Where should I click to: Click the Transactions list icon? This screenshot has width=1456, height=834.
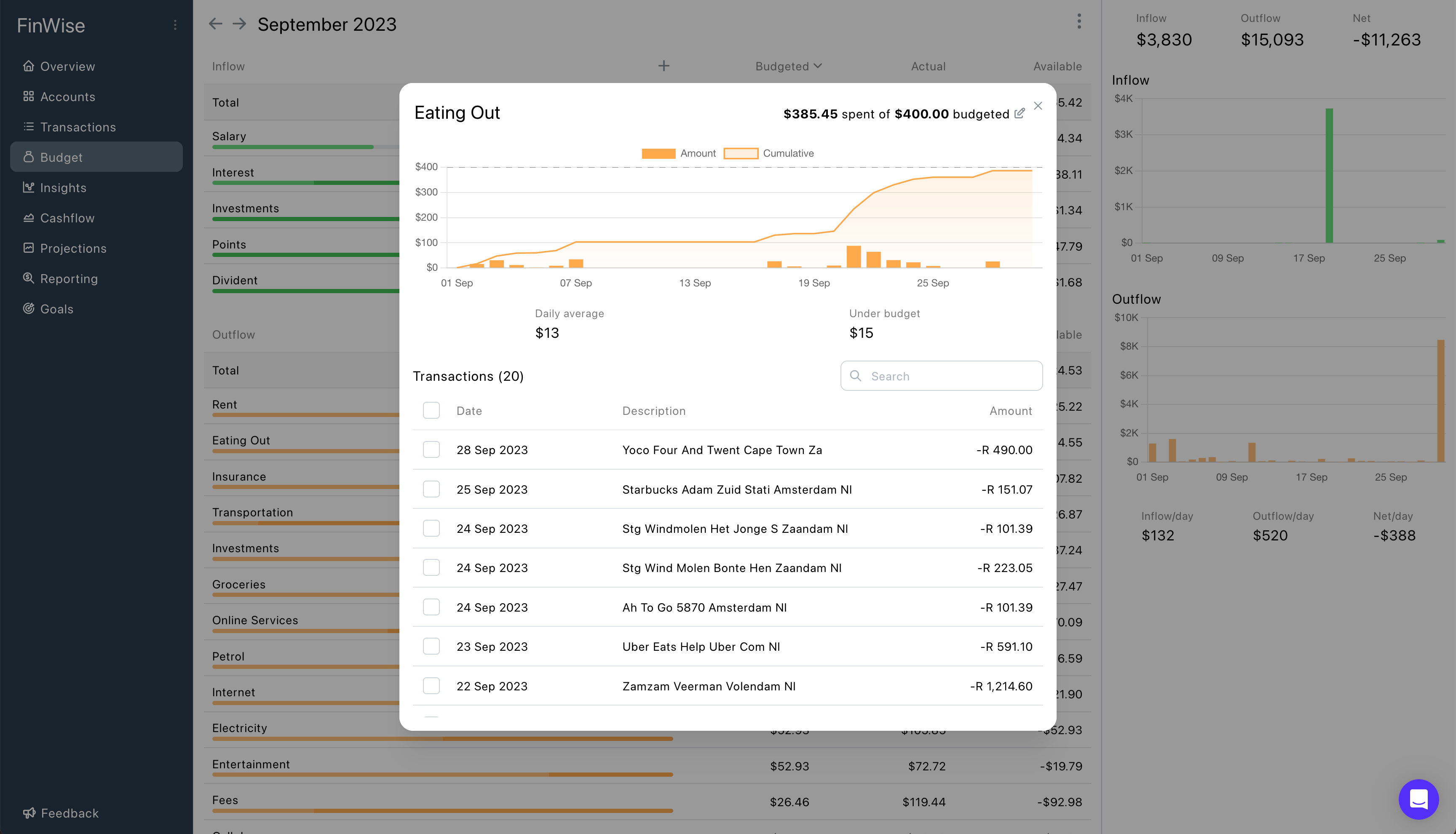point(29,127)
